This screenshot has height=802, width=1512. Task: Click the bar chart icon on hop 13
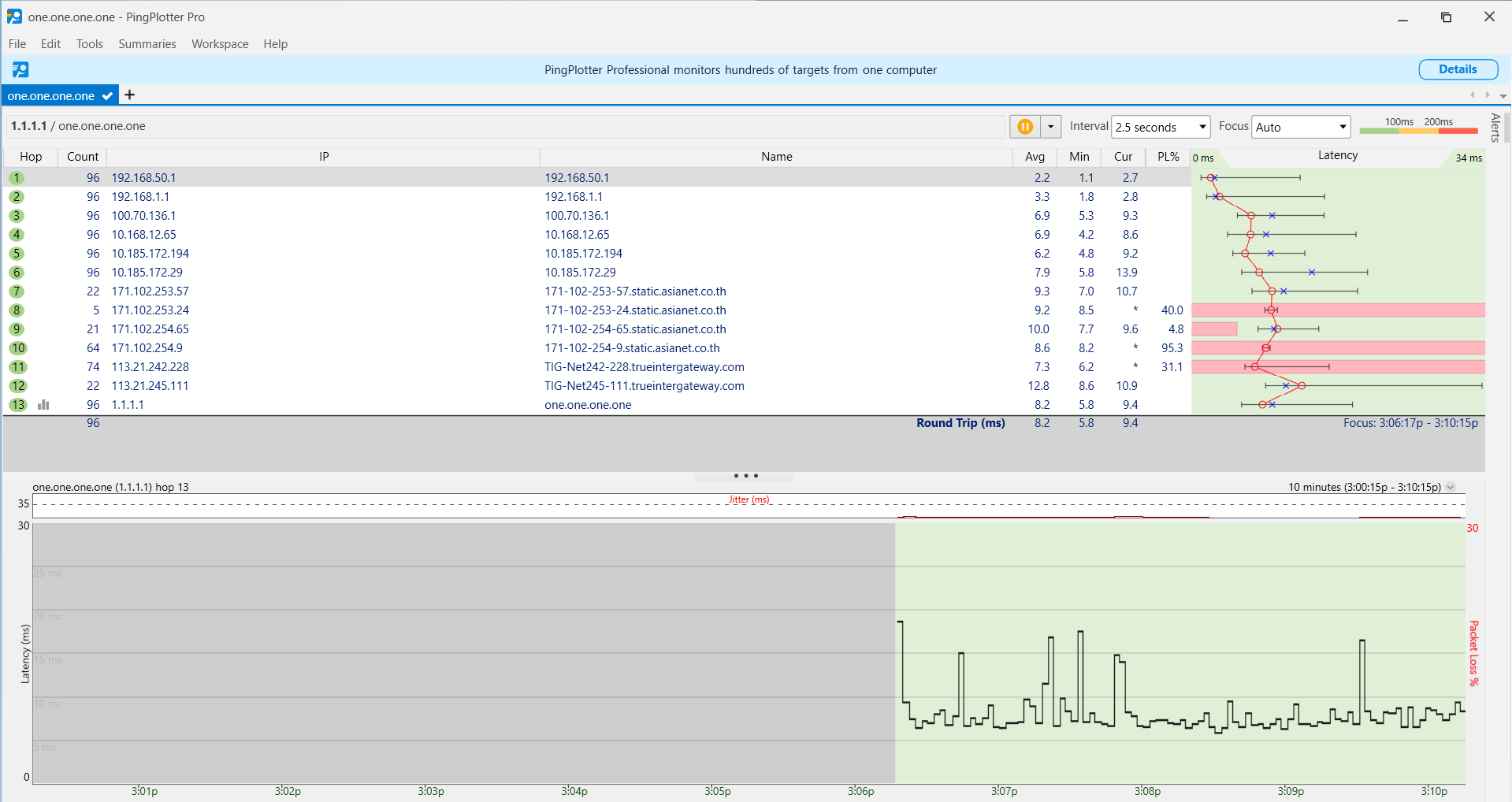pos(44,405)
